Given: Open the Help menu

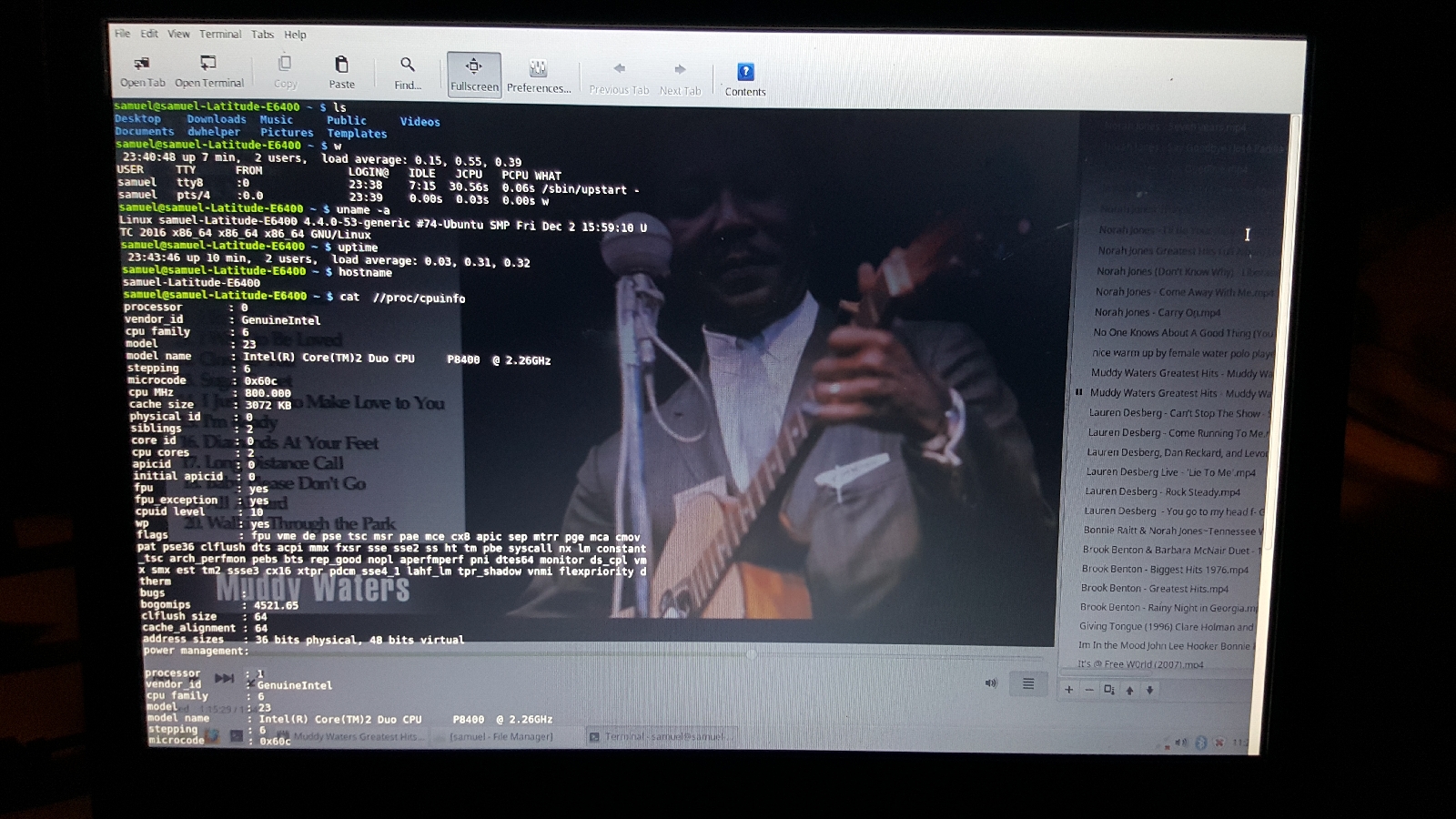Looking at the screenshot, I should pos(295,35).
